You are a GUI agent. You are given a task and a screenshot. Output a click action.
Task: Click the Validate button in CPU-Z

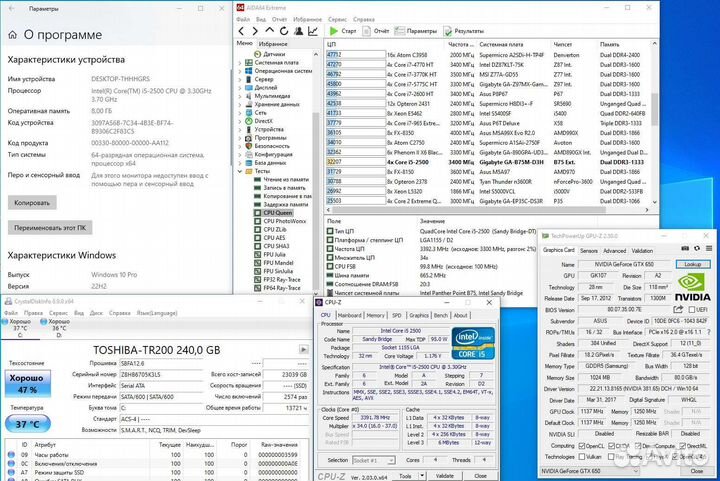coord(444,476)
